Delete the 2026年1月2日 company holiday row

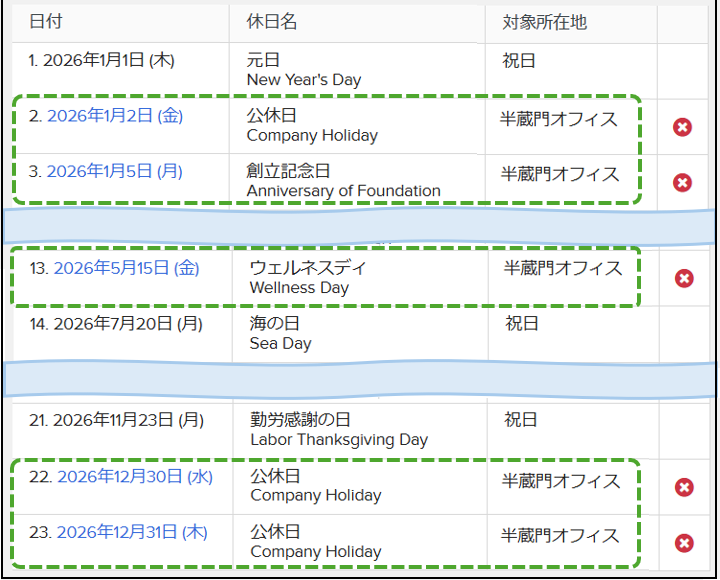click(682, 127)
